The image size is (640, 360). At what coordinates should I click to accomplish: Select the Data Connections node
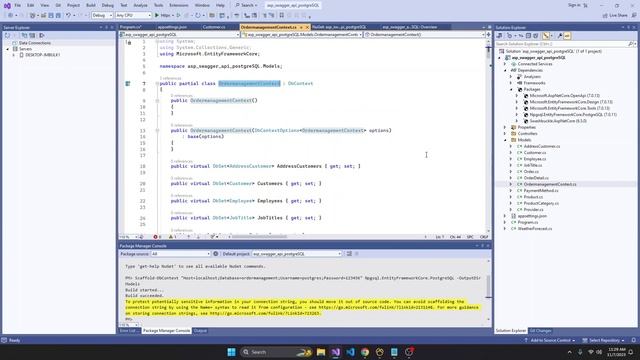[x=35, y=43]
